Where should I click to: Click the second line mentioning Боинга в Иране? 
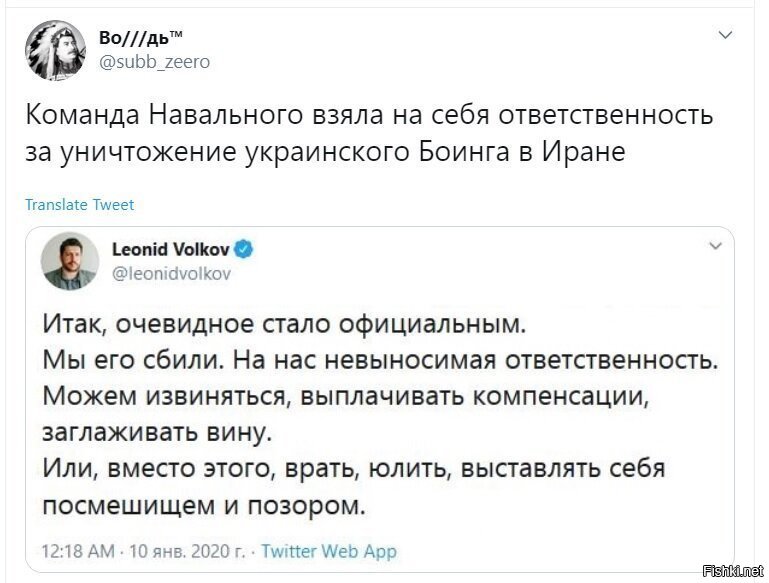[x=326, y=152]
